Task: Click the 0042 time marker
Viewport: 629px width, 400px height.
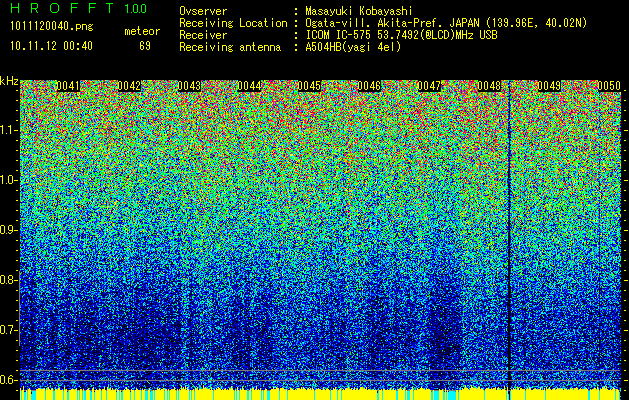Action: (x=129, y=86)
